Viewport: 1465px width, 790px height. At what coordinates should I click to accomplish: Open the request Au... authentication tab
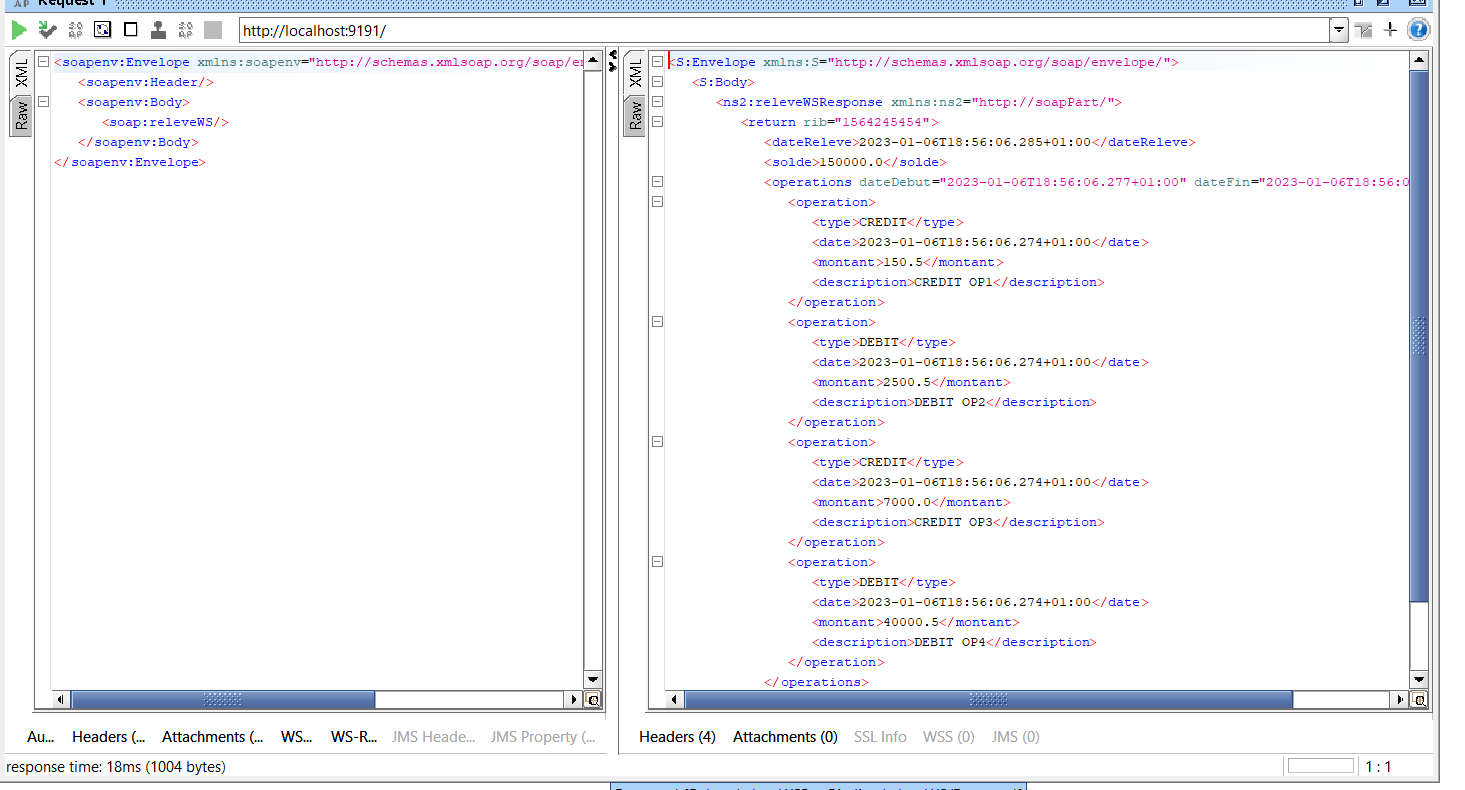40,737
